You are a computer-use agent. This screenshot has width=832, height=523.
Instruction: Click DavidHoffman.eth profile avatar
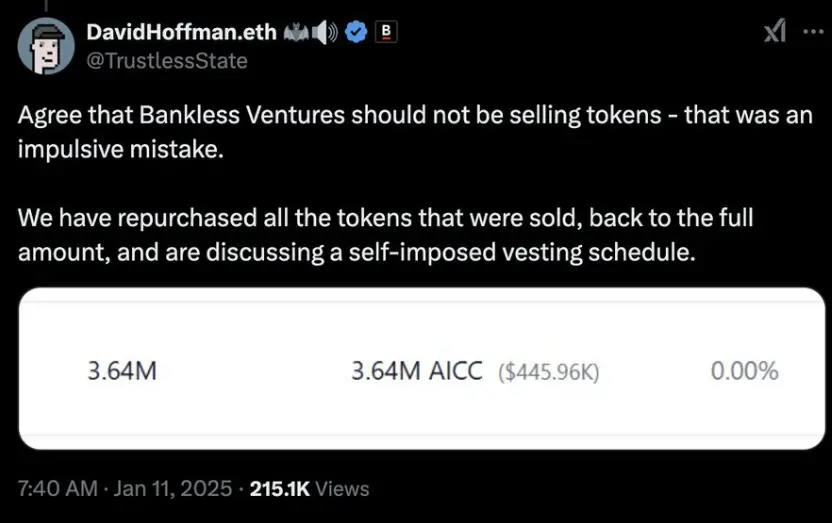click(x=46, y=46)
